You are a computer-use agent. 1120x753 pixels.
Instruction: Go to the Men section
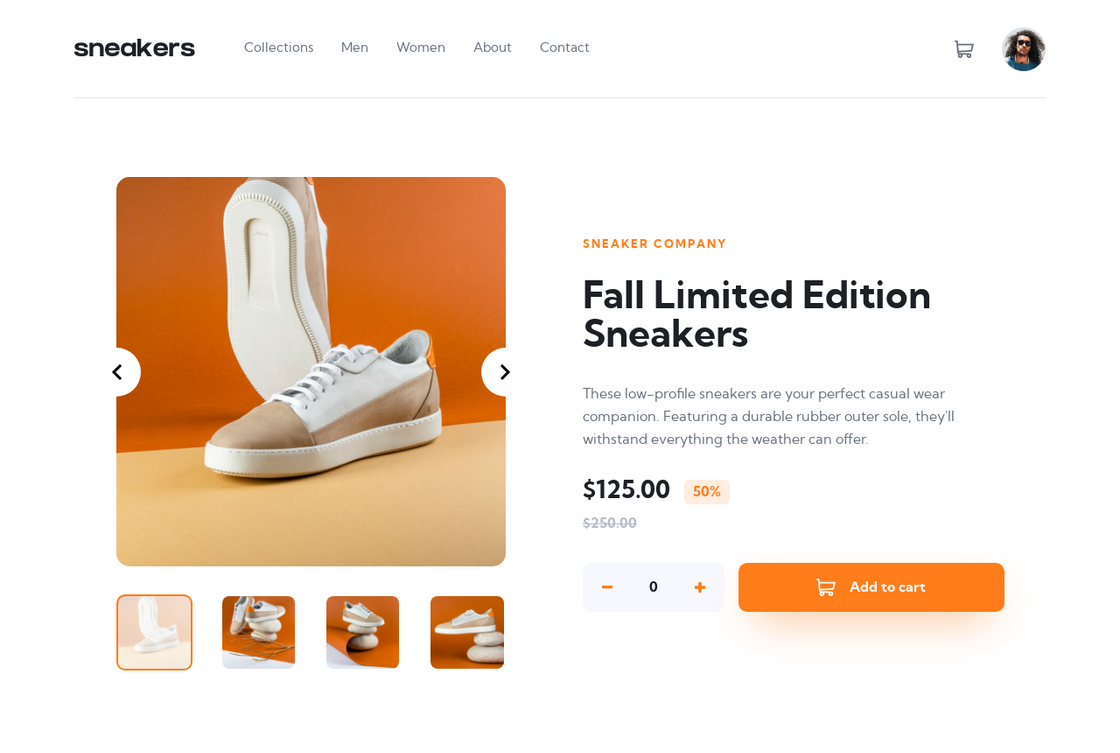354,47
